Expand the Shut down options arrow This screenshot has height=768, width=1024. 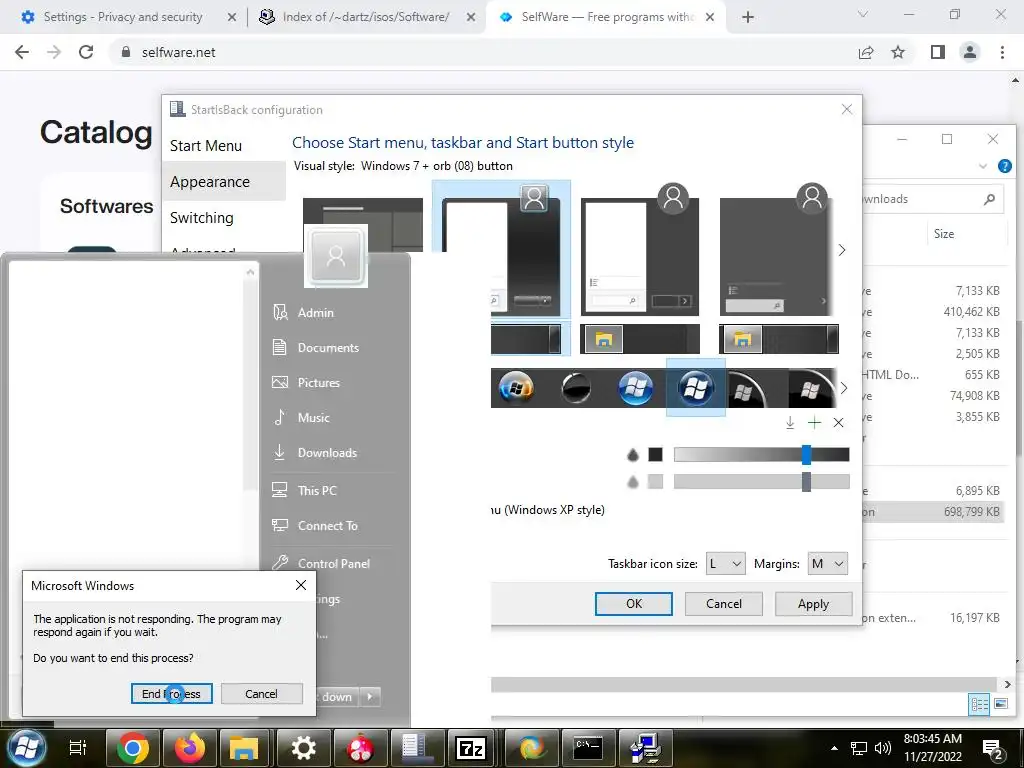(370, 696)
